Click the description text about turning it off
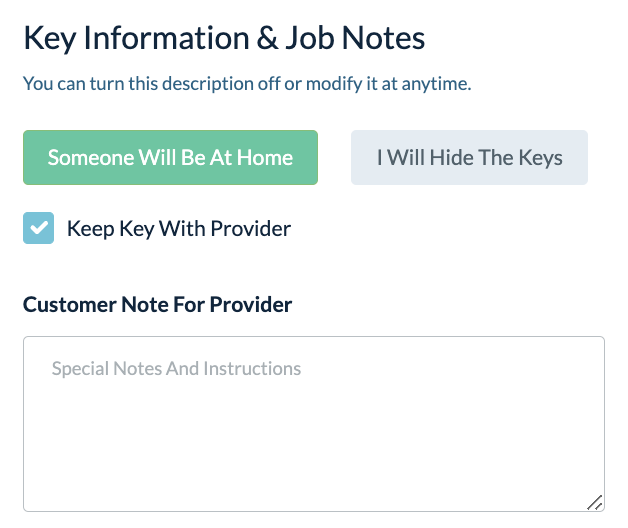Image resolution: width=628 pixels, height=528 pixels. point(246,84)
